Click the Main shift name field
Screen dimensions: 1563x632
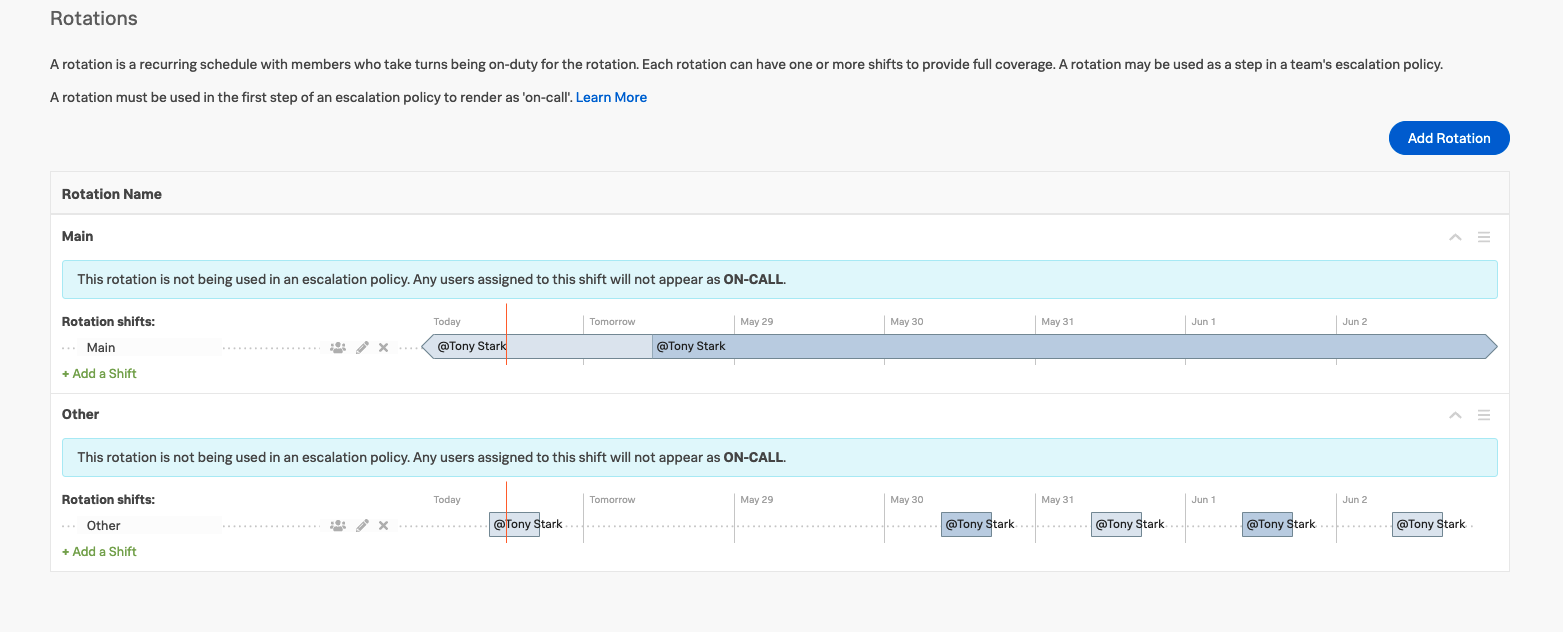pyautogui.click(x=150, y=347)
